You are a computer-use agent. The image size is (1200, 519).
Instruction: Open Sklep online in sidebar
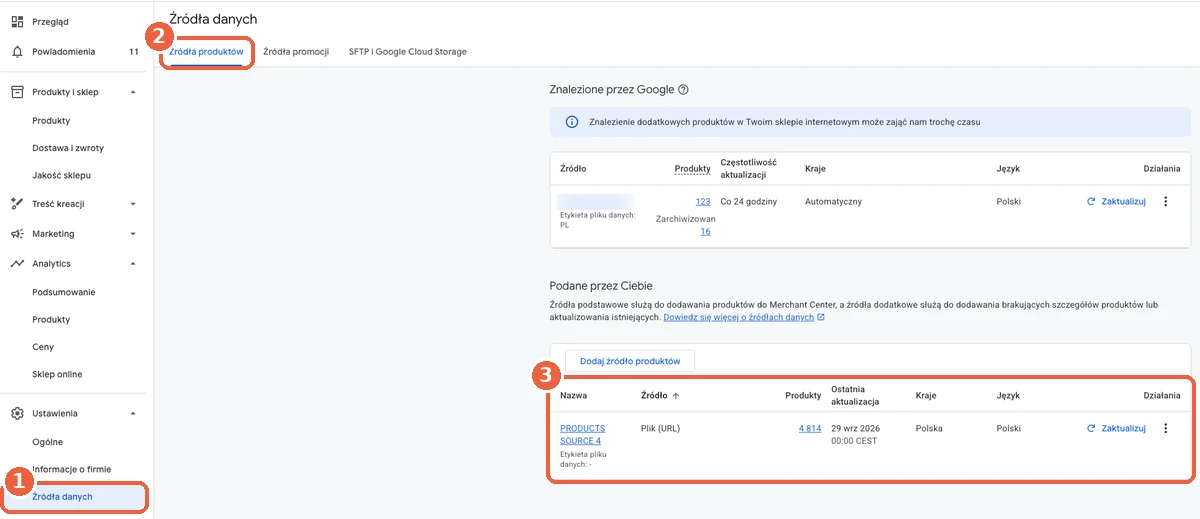pos(57,374)
